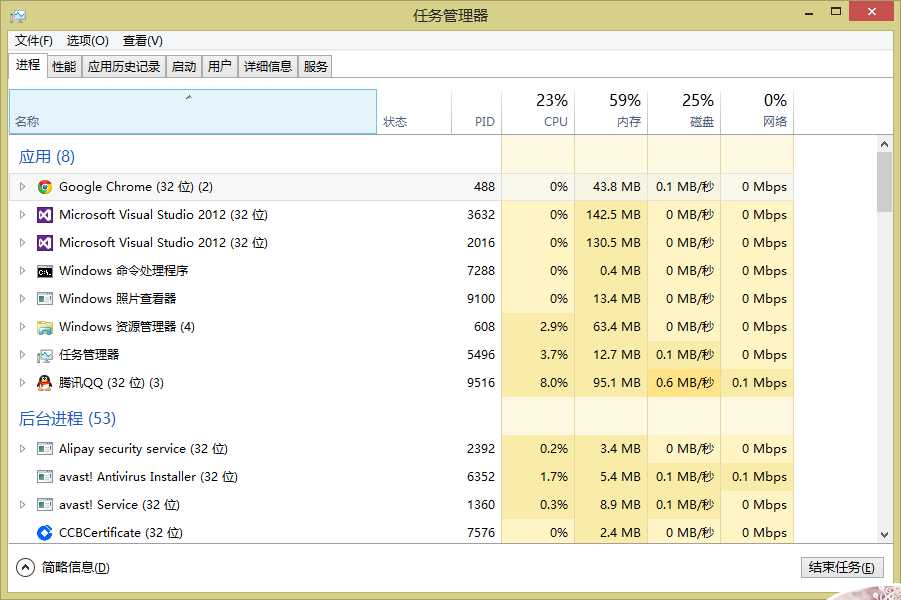Screen dimensions: 901x600
Task: Open the 选项 menu
Action: 86,41
